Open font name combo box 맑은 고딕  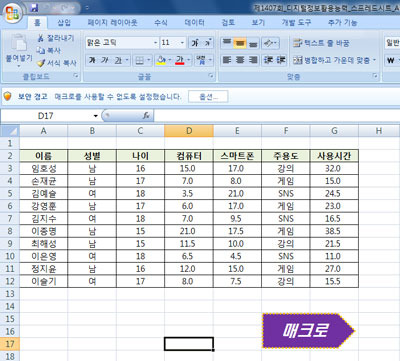tap(122, 43)
